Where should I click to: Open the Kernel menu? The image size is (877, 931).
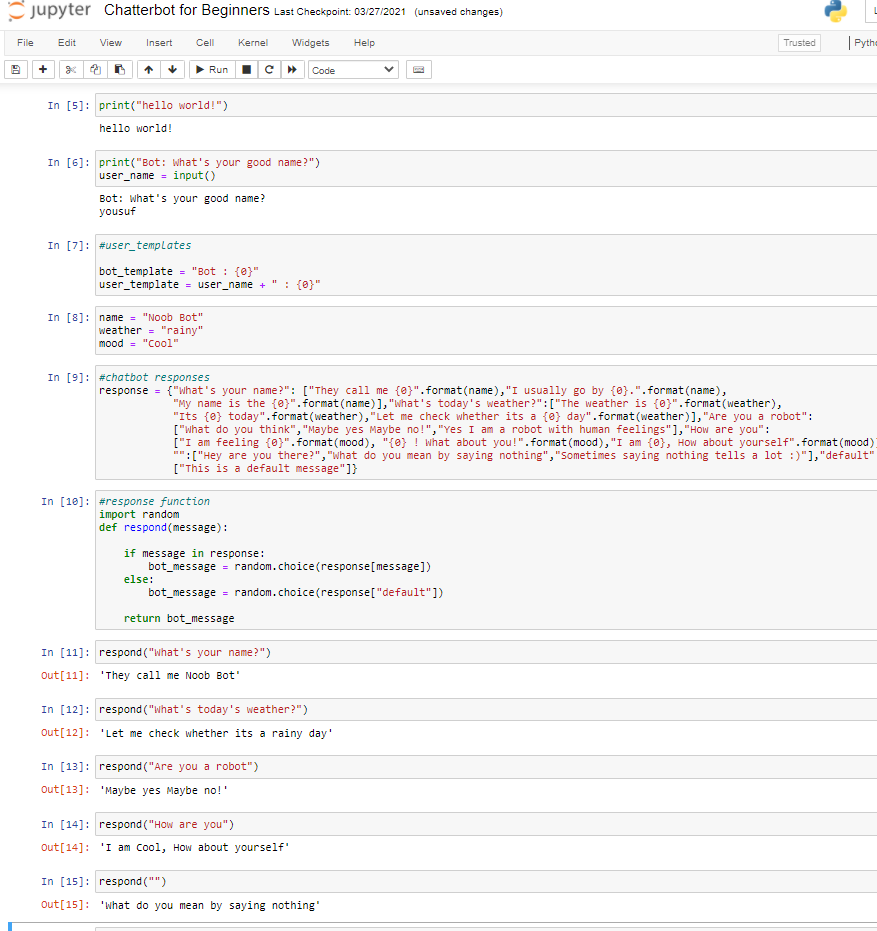pos(253,43)
